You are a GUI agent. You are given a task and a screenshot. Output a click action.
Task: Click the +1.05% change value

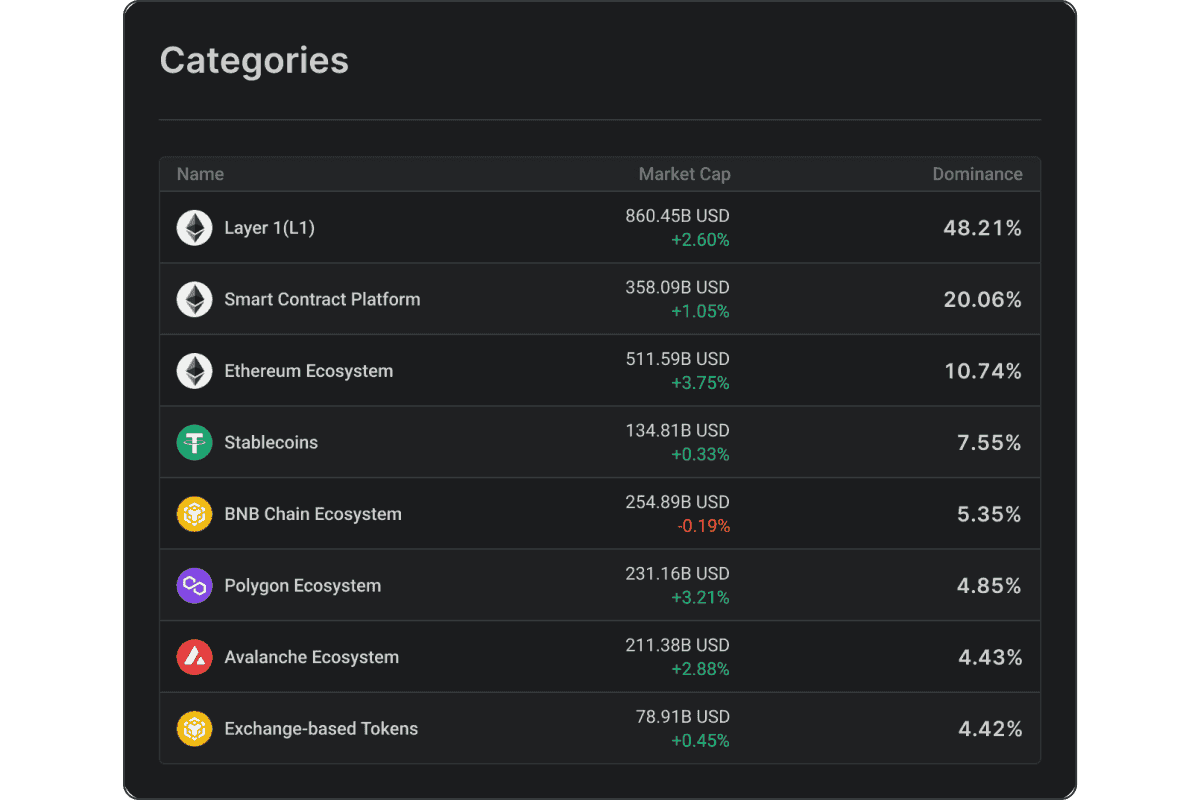click(700, 311)
